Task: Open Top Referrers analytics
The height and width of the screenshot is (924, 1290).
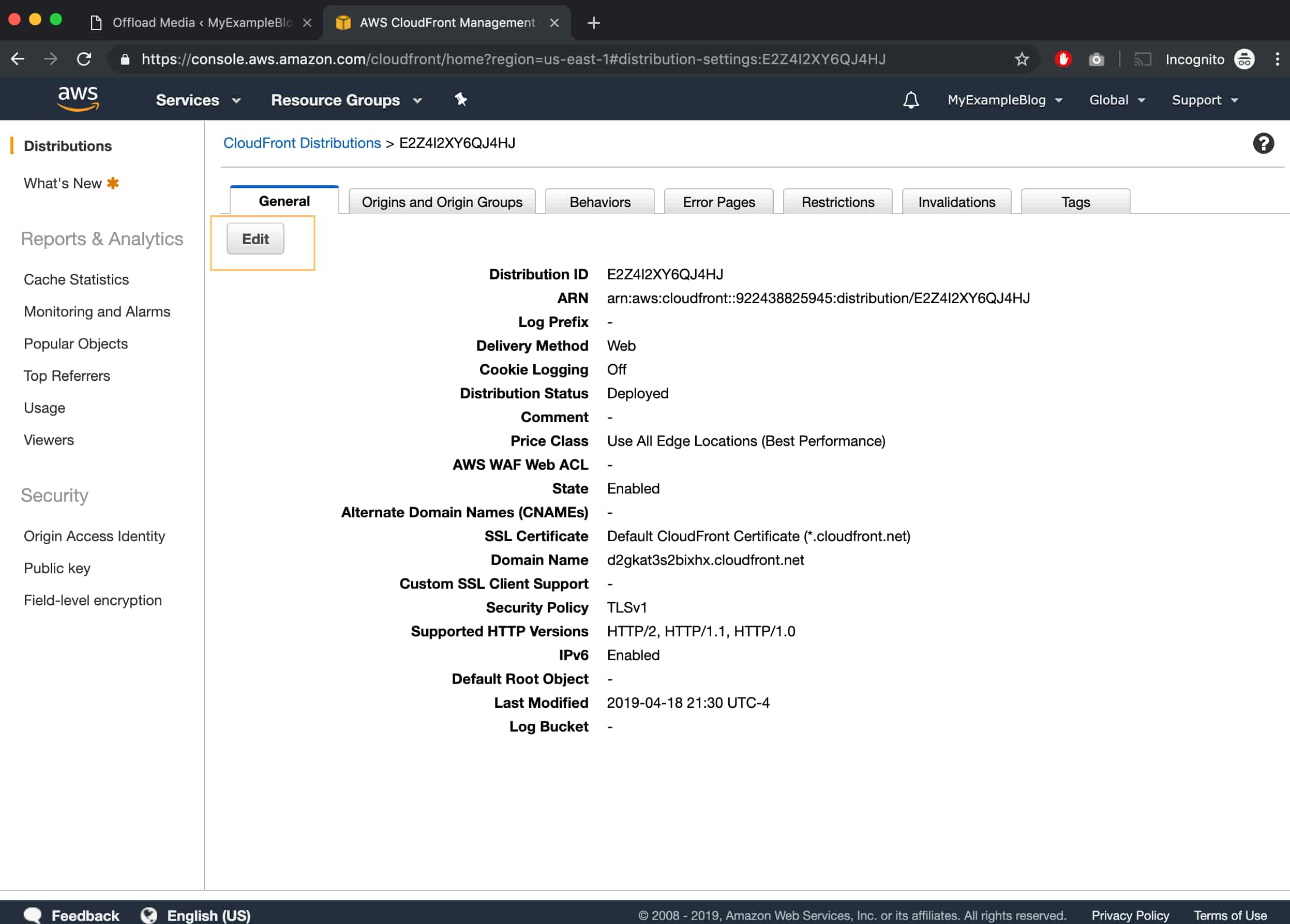Action: [66, 375]
